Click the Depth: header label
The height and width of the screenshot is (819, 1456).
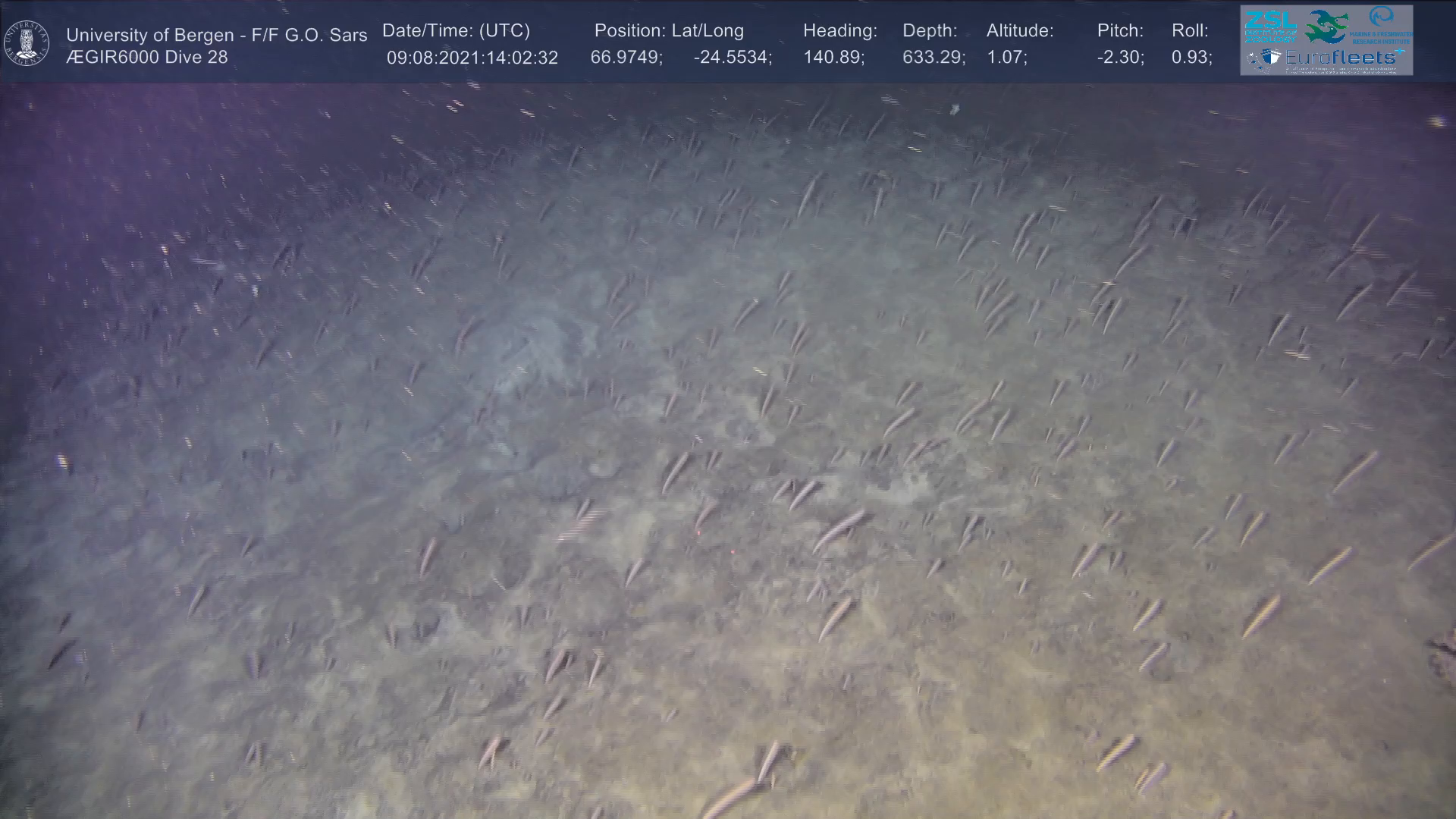[x=930, y=31]
